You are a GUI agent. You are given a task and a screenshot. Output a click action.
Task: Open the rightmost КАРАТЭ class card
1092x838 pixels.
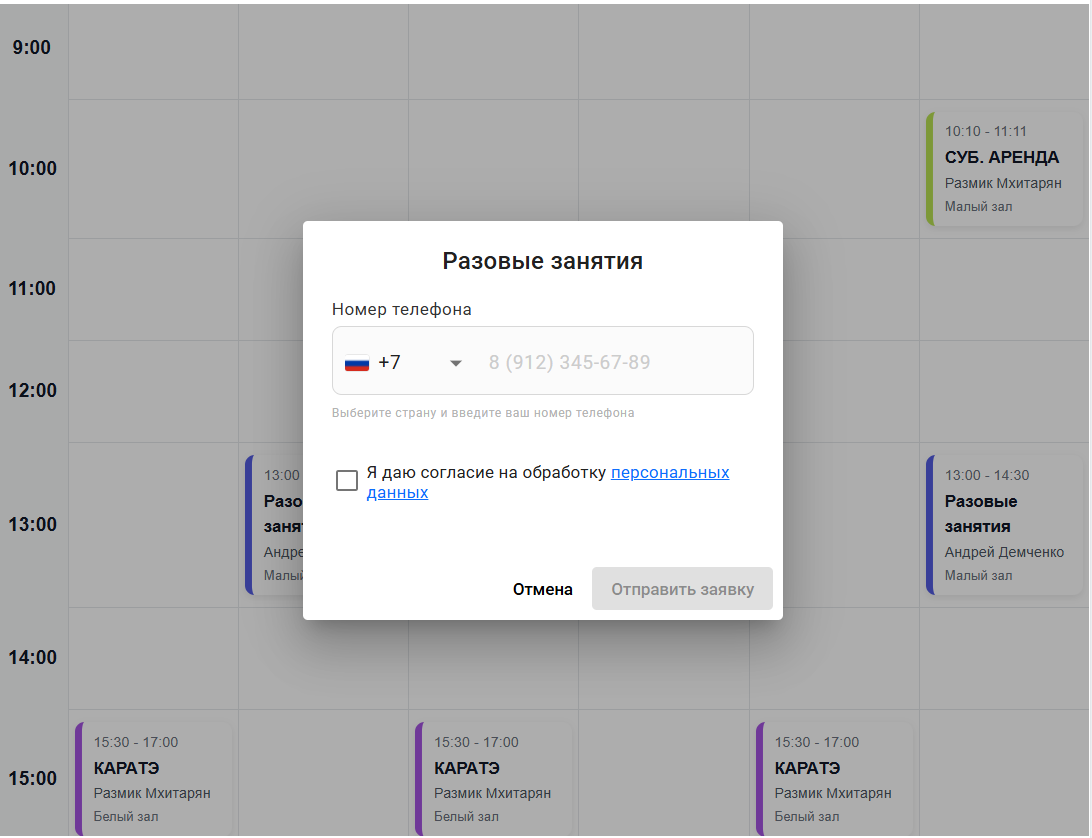pos(834,779)
